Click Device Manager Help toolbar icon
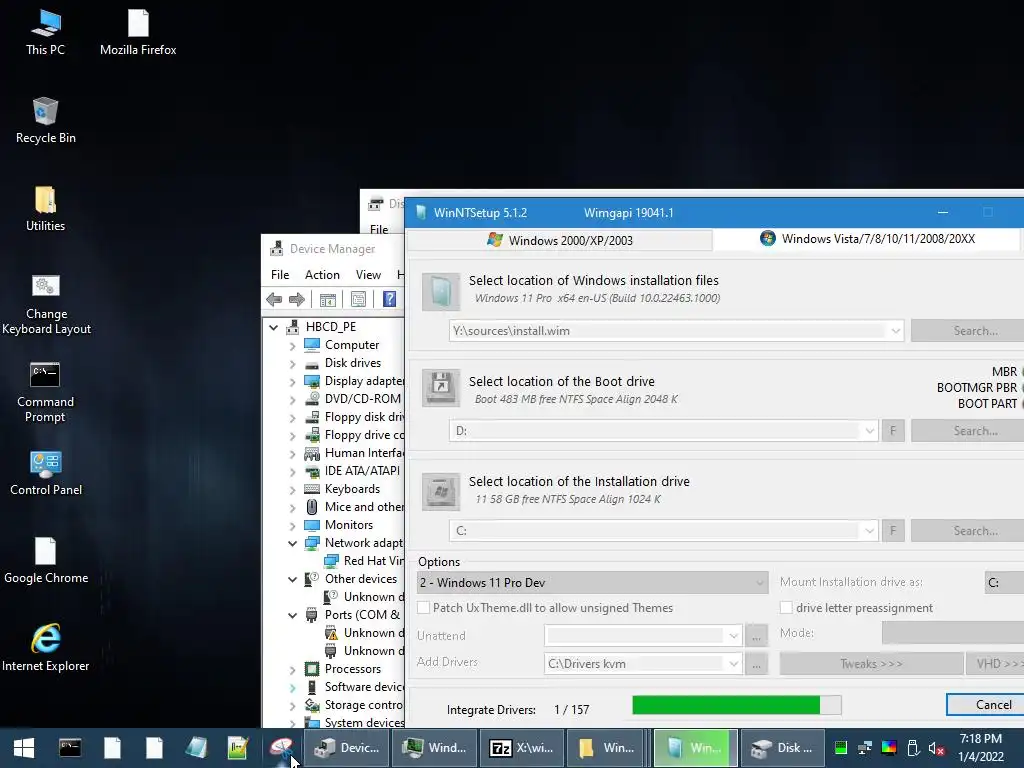This screenshot has height=768, width=1024. [389, 299]
